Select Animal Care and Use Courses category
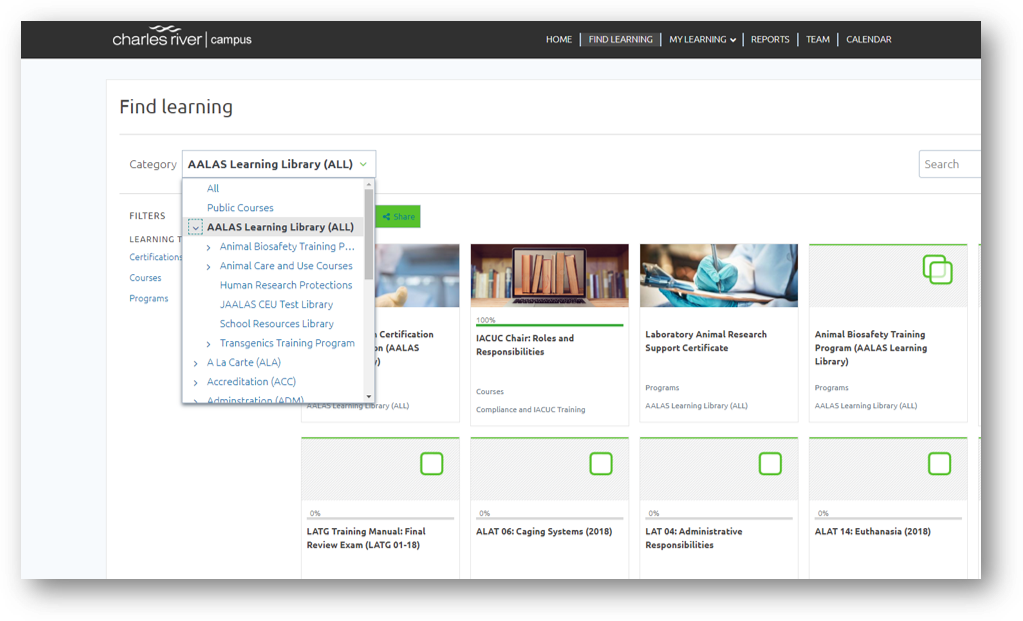1023x621 pixels. [286, 266]
